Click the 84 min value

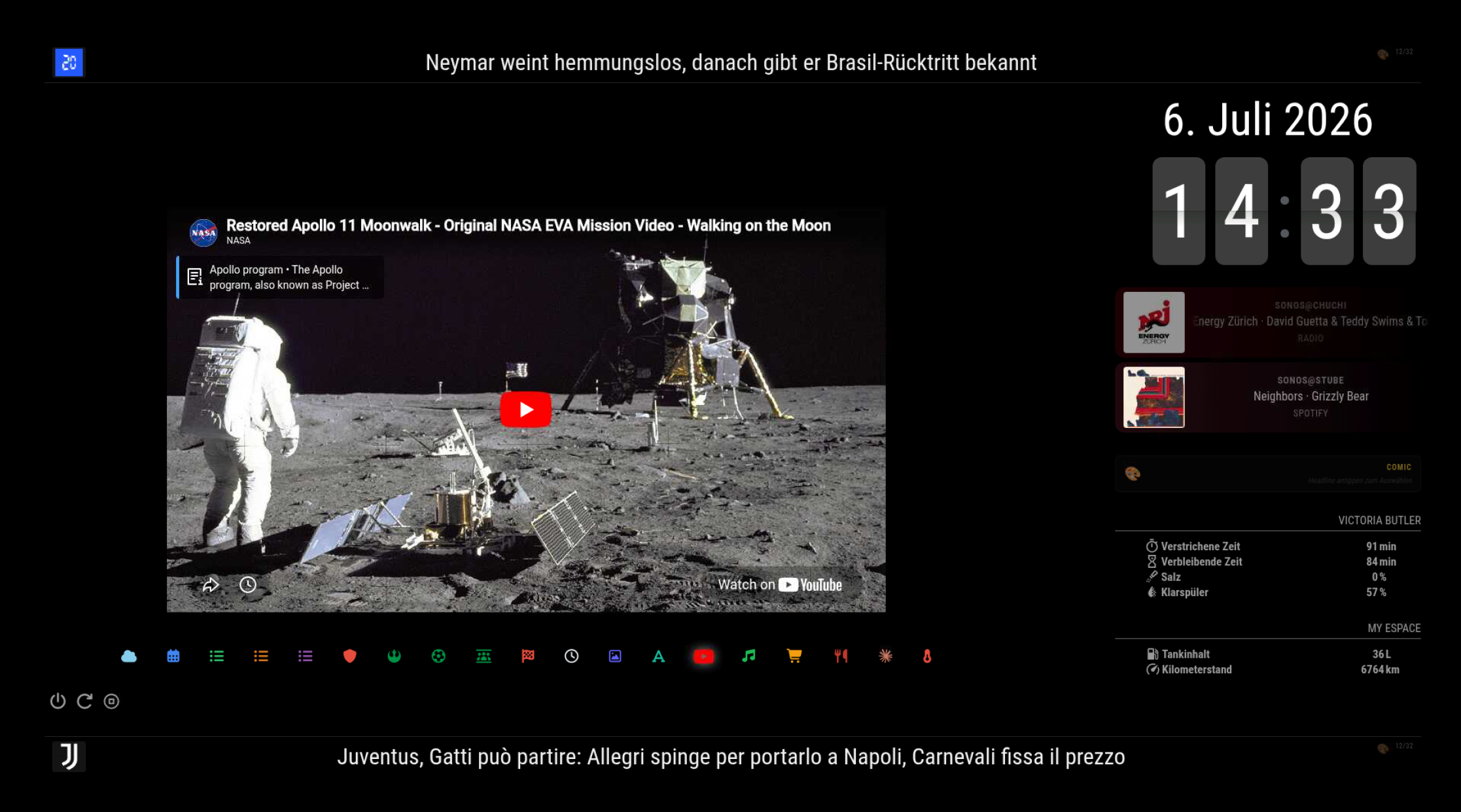coord(1381,562)
